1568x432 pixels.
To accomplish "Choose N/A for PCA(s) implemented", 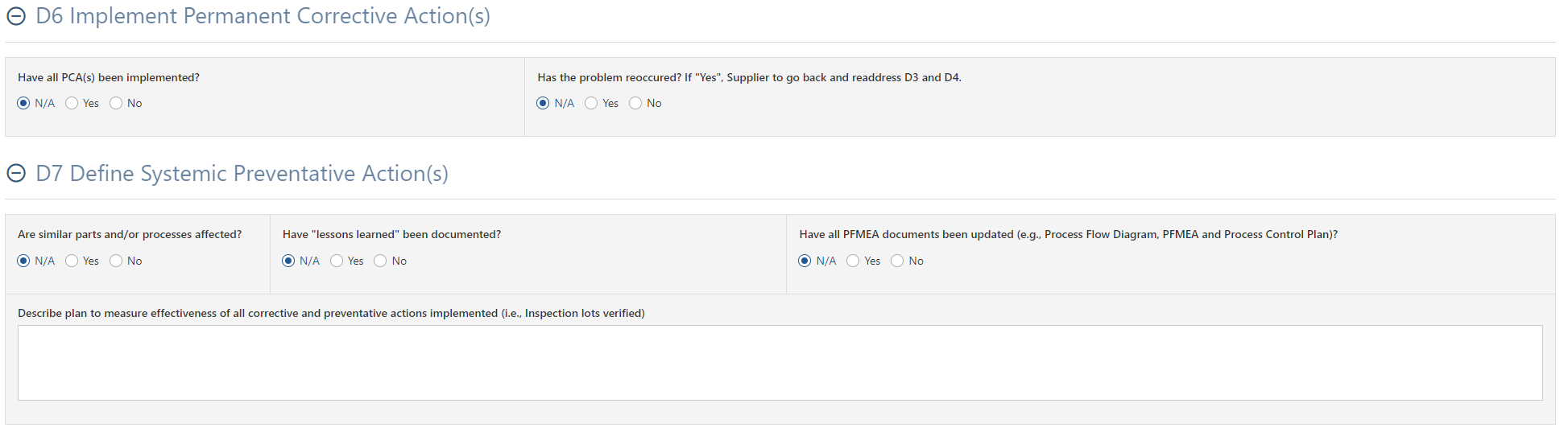I will (x=23, y=103).
